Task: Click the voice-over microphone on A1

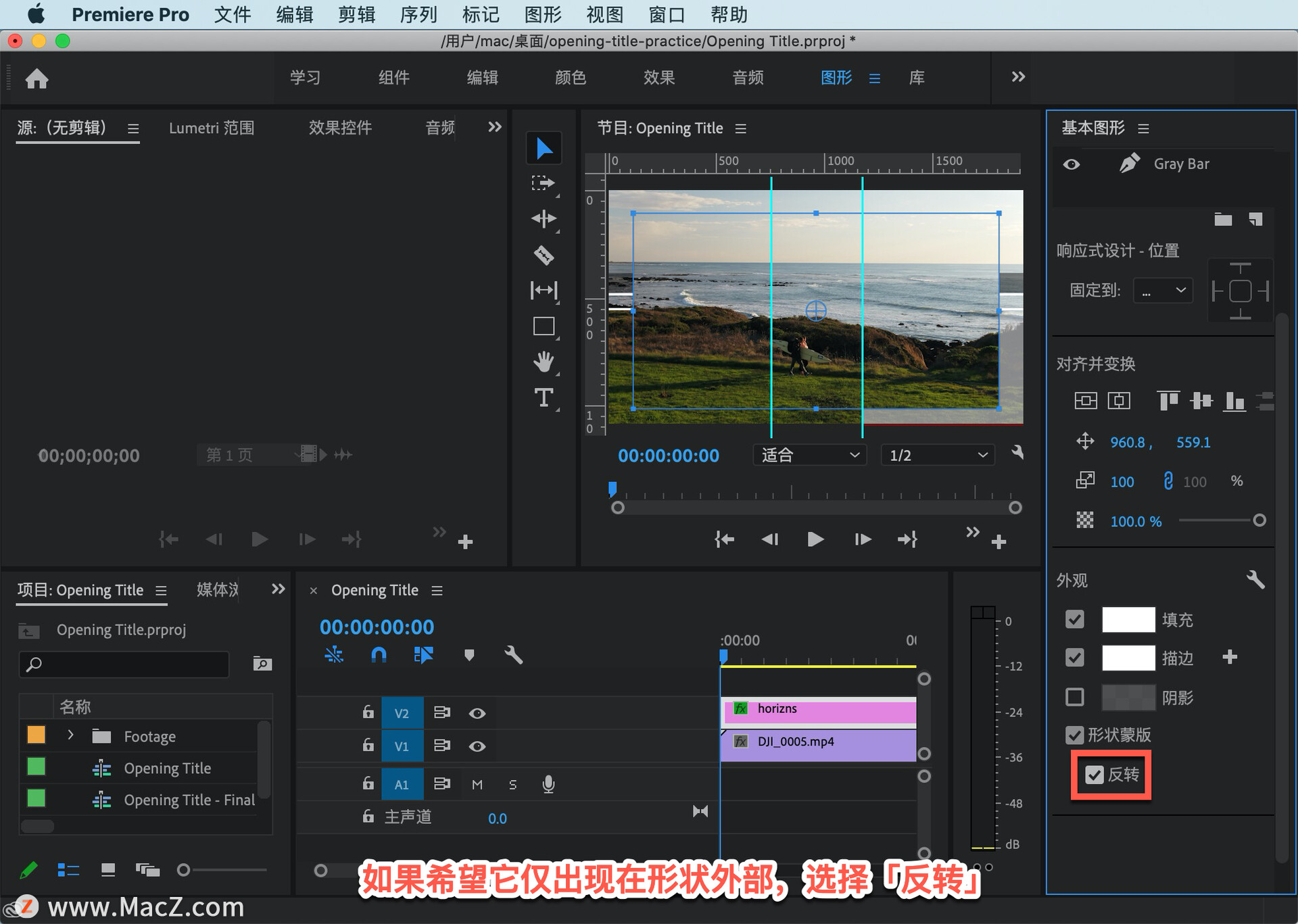Action: tap(548, 784)
